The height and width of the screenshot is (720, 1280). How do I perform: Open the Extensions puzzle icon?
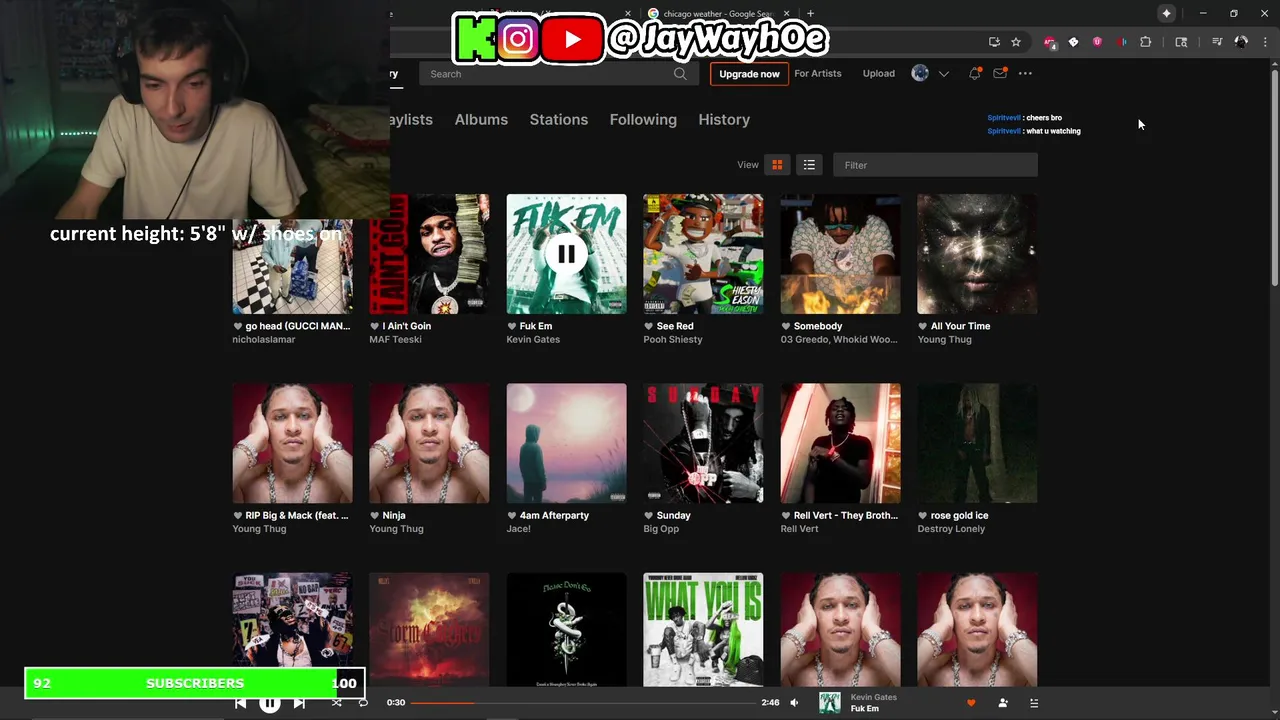point(1145,42)
